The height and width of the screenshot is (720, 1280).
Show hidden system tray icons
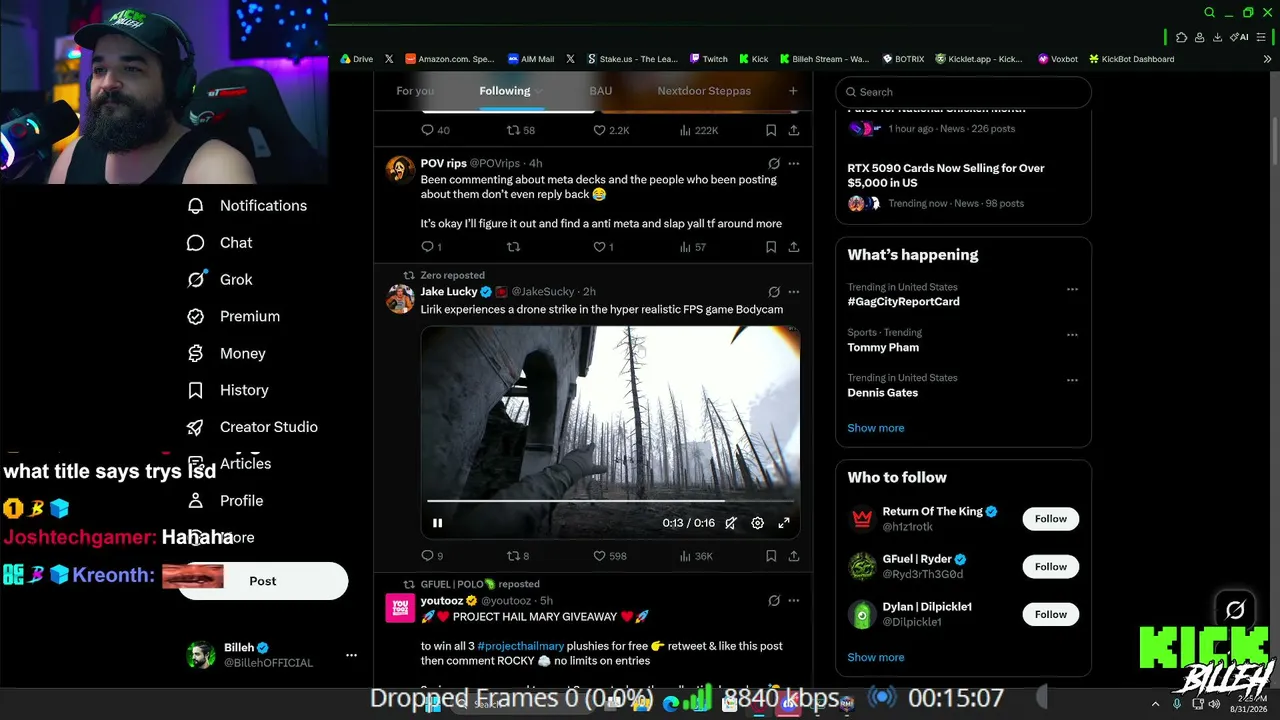pyautogui.click(x=1155, y=704)
